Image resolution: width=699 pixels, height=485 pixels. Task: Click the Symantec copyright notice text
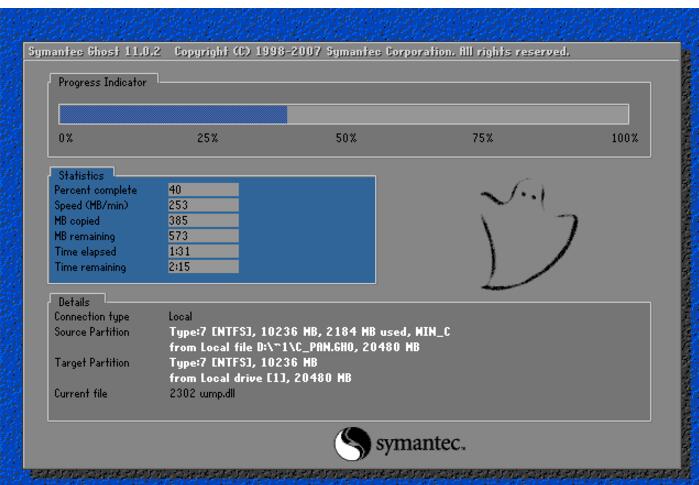coord(372,52)
